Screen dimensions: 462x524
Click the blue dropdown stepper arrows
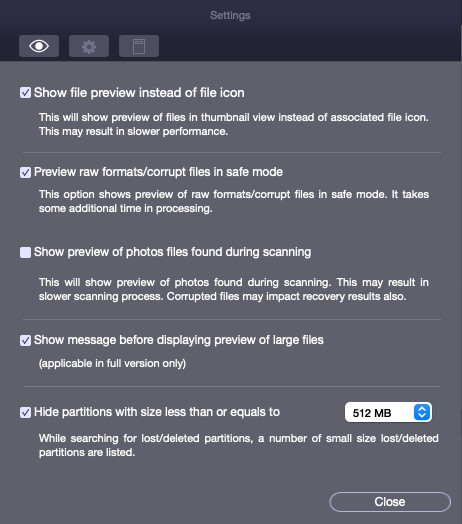pos(422,412)
